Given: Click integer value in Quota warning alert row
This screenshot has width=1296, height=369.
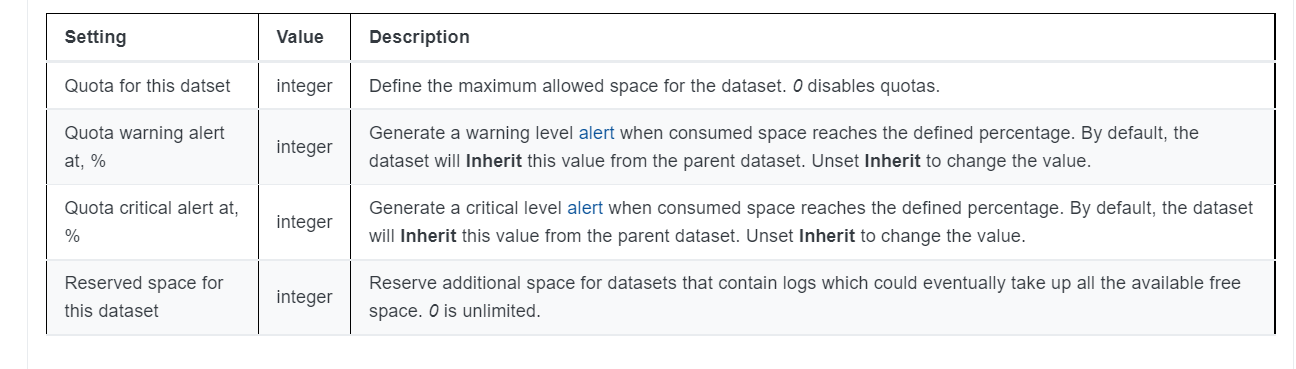Looking at the screenshot, I should [x=304, y=147].
